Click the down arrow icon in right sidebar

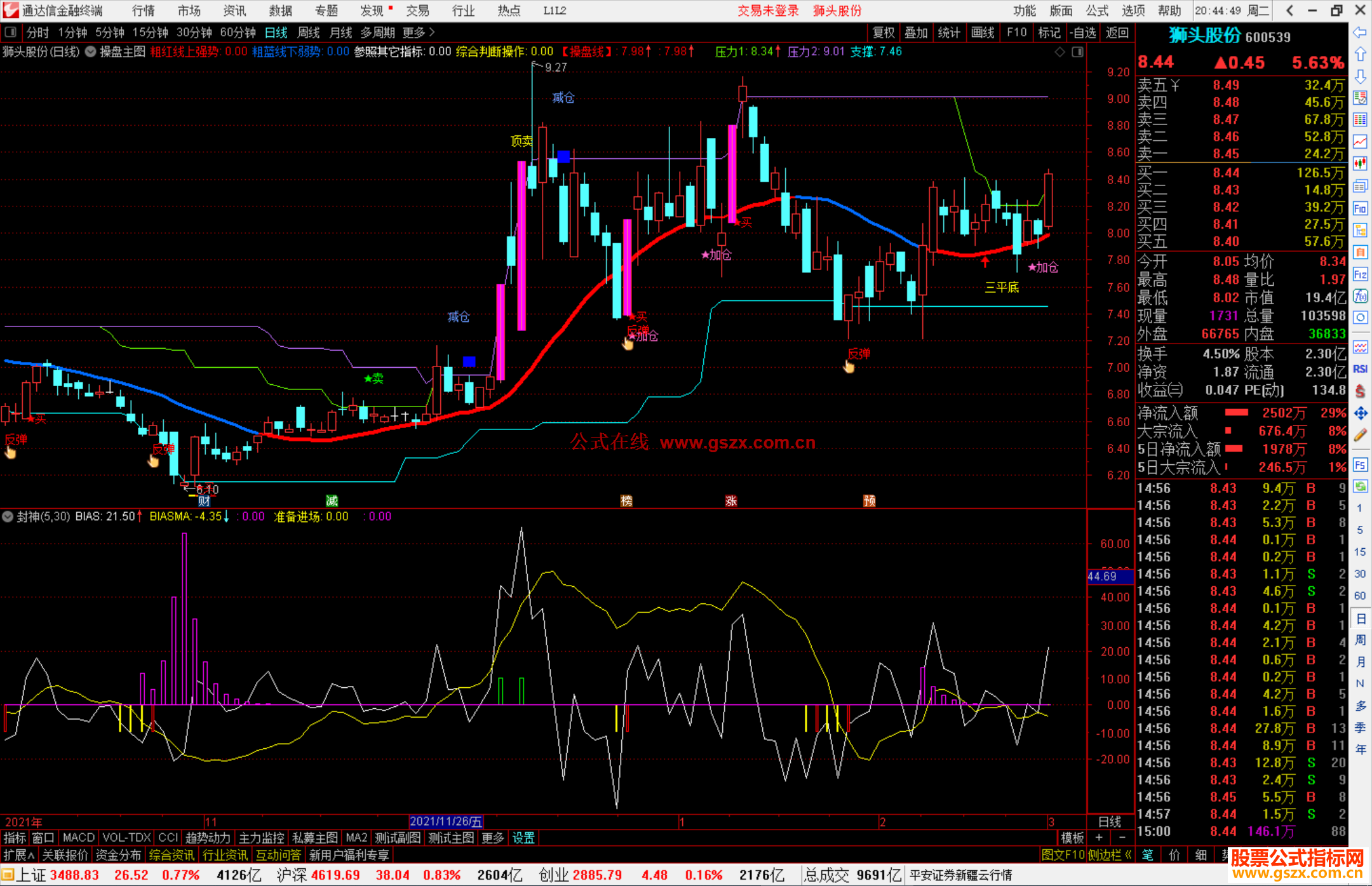(x=1360, y=76)
